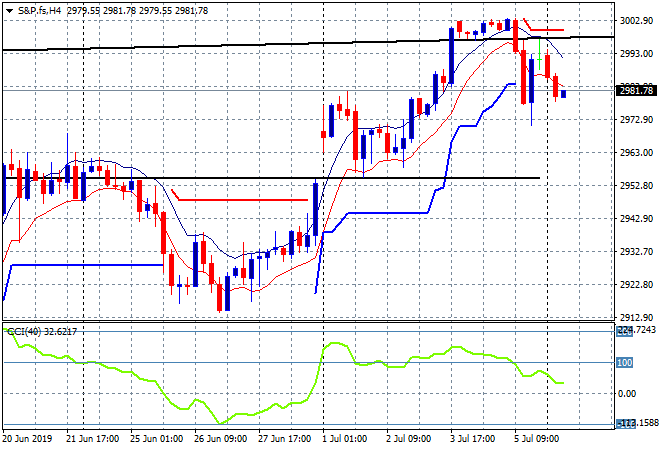Screen dimensions: 660x450
Task: Click the 2963.00 price axis label
Action: click(636, 152)
